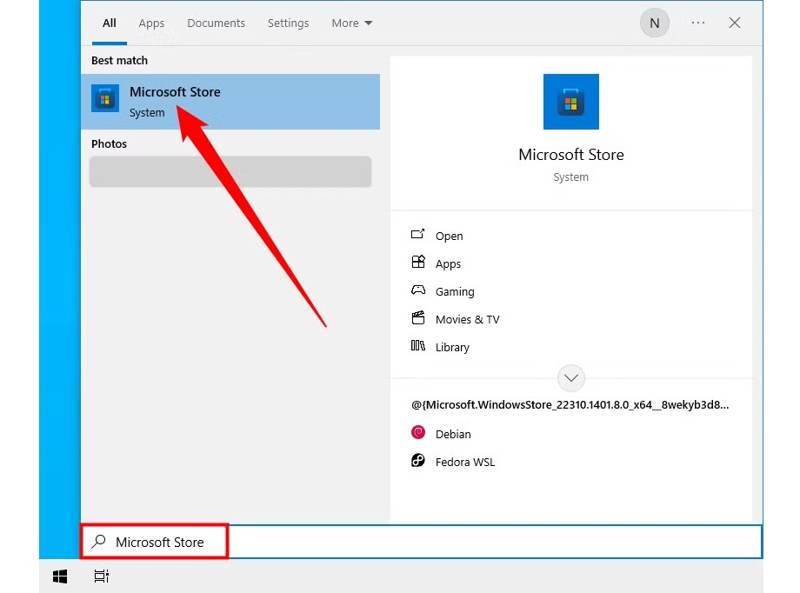The width and height of the screenshot is (800, 593).
Task: Click the large Microsoft Store tile icon
Action: 571,102
